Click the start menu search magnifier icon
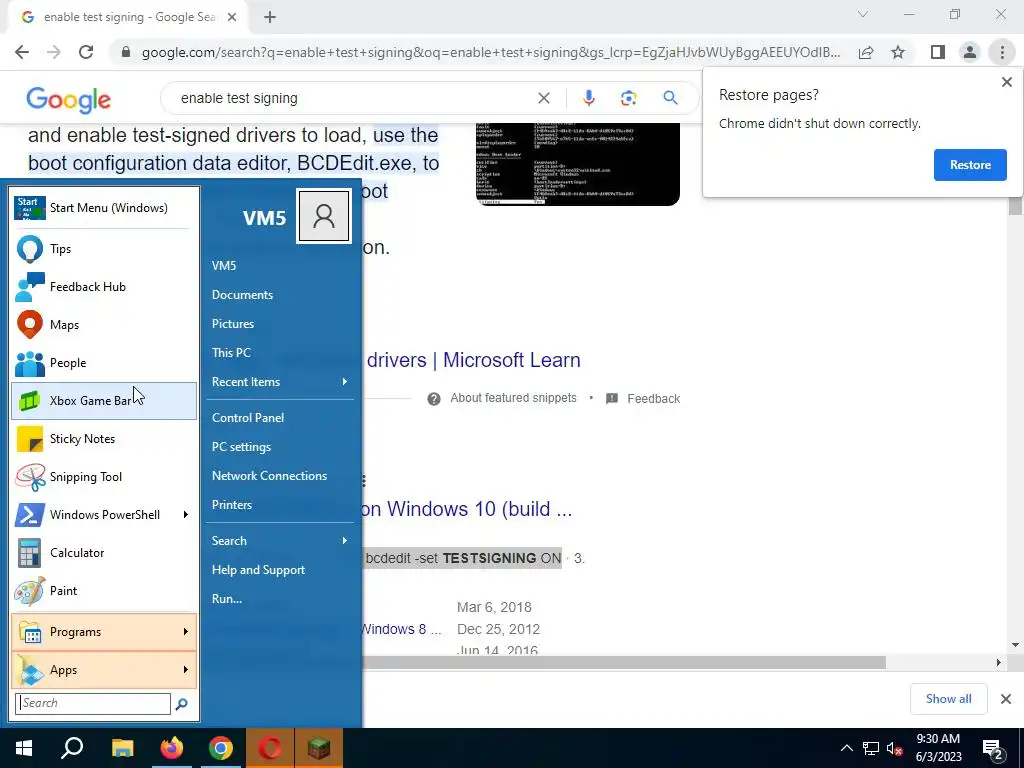The image size is (1024, 768). point(182,703)
